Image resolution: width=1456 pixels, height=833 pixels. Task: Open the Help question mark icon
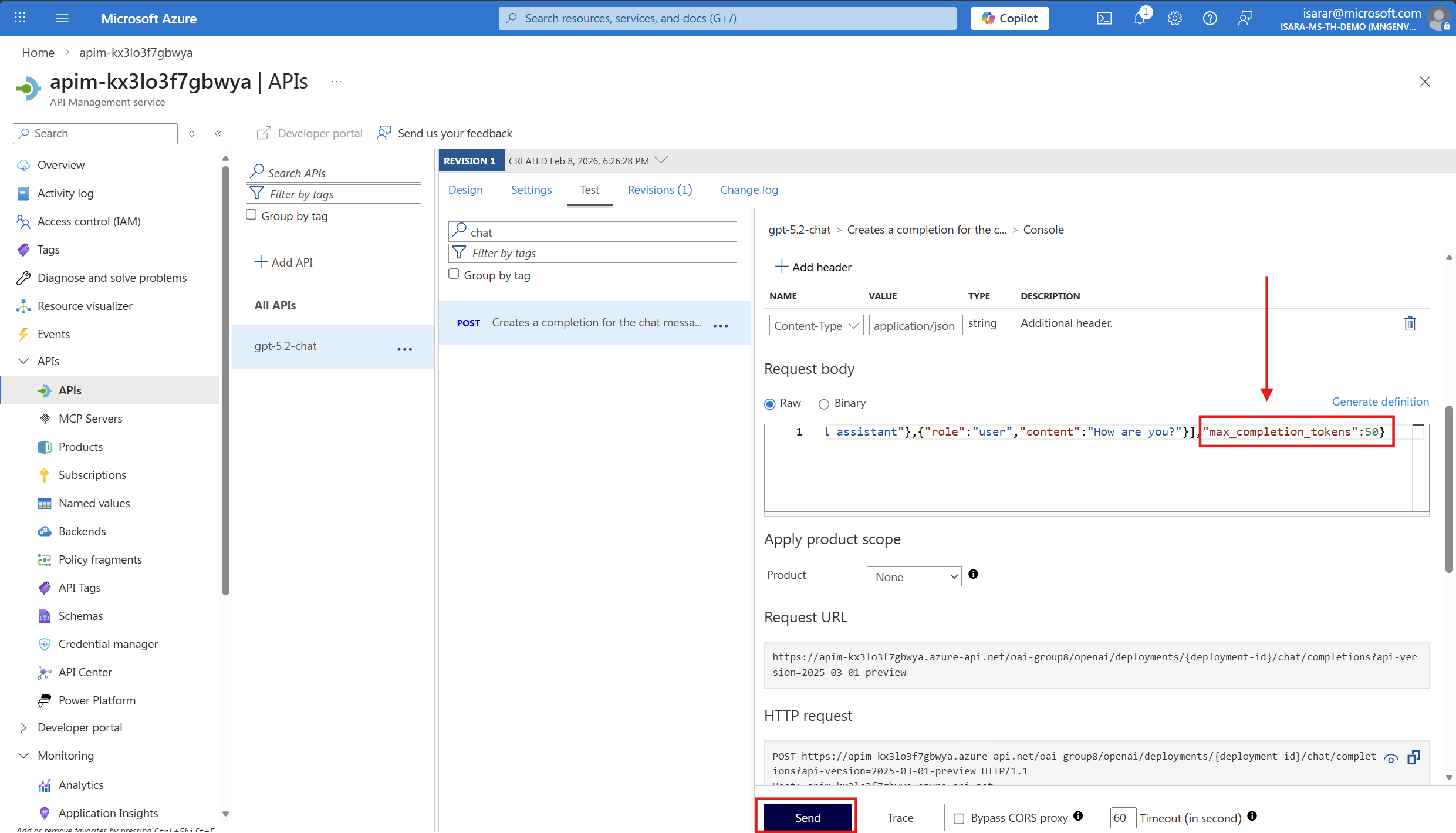(1210, 18)
